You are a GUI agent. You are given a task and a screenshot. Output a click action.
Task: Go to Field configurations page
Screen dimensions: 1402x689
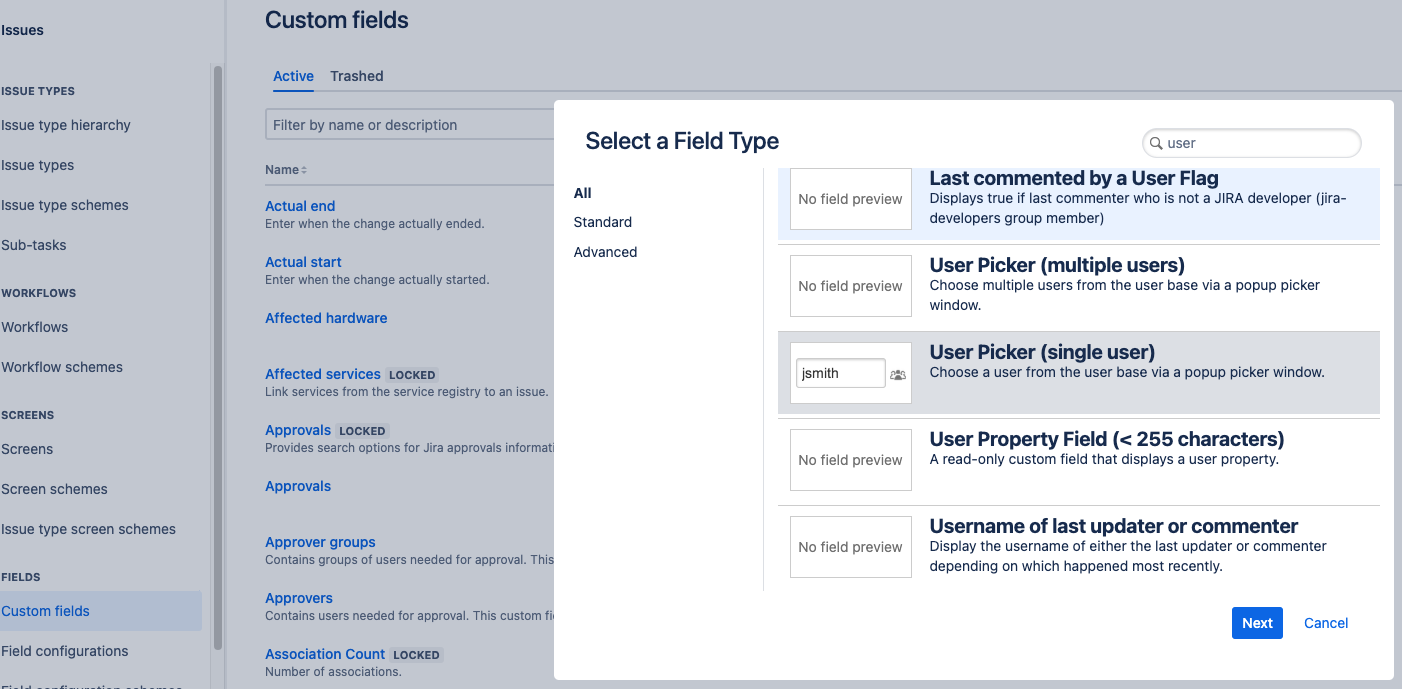tap(65, 651)
